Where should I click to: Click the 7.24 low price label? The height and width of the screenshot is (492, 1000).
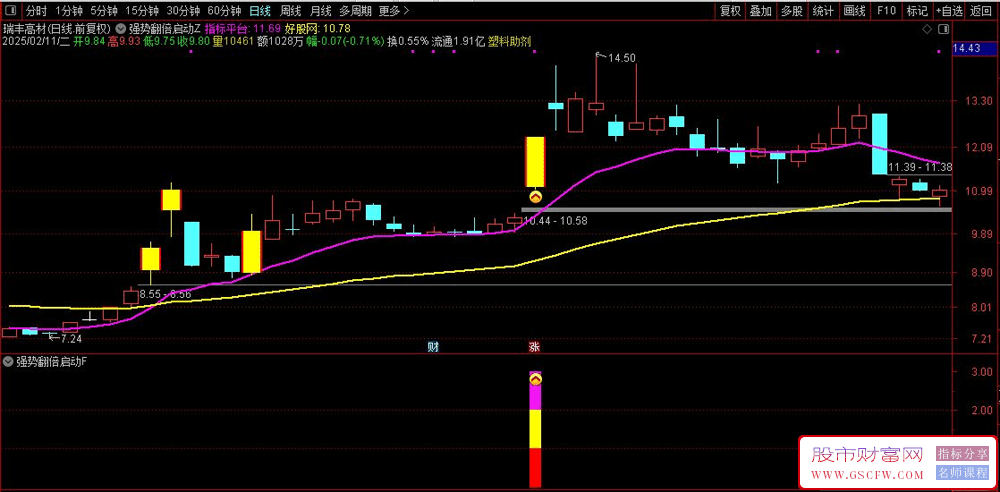point(71,338)
